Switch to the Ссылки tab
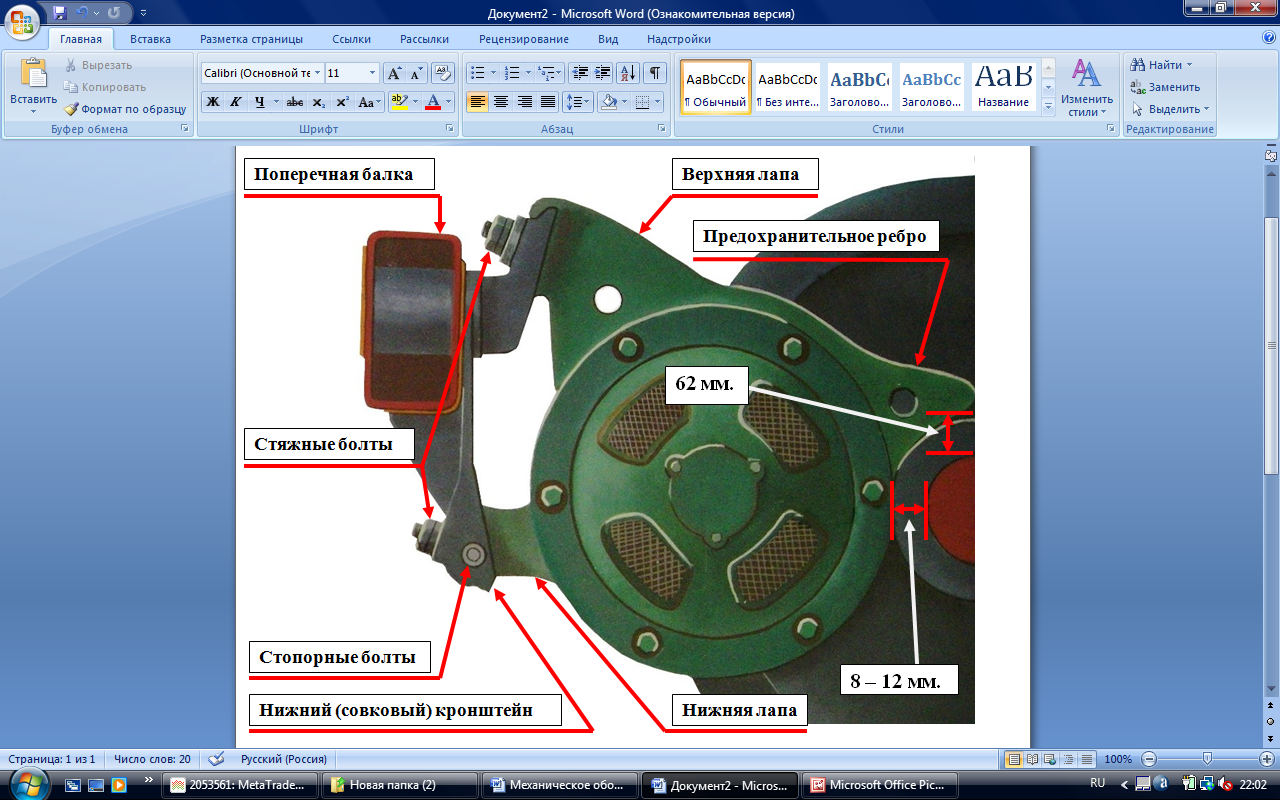Screen dimensions: 1280x800 [x=351, y=39]
